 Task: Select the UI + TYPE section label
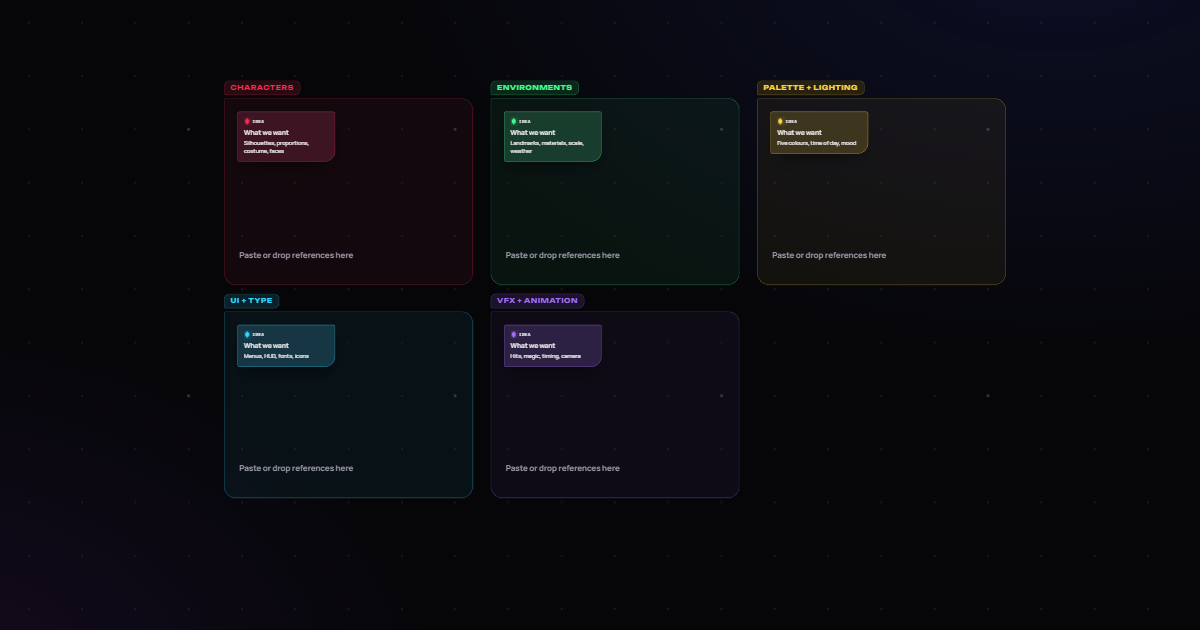(251, 301)
